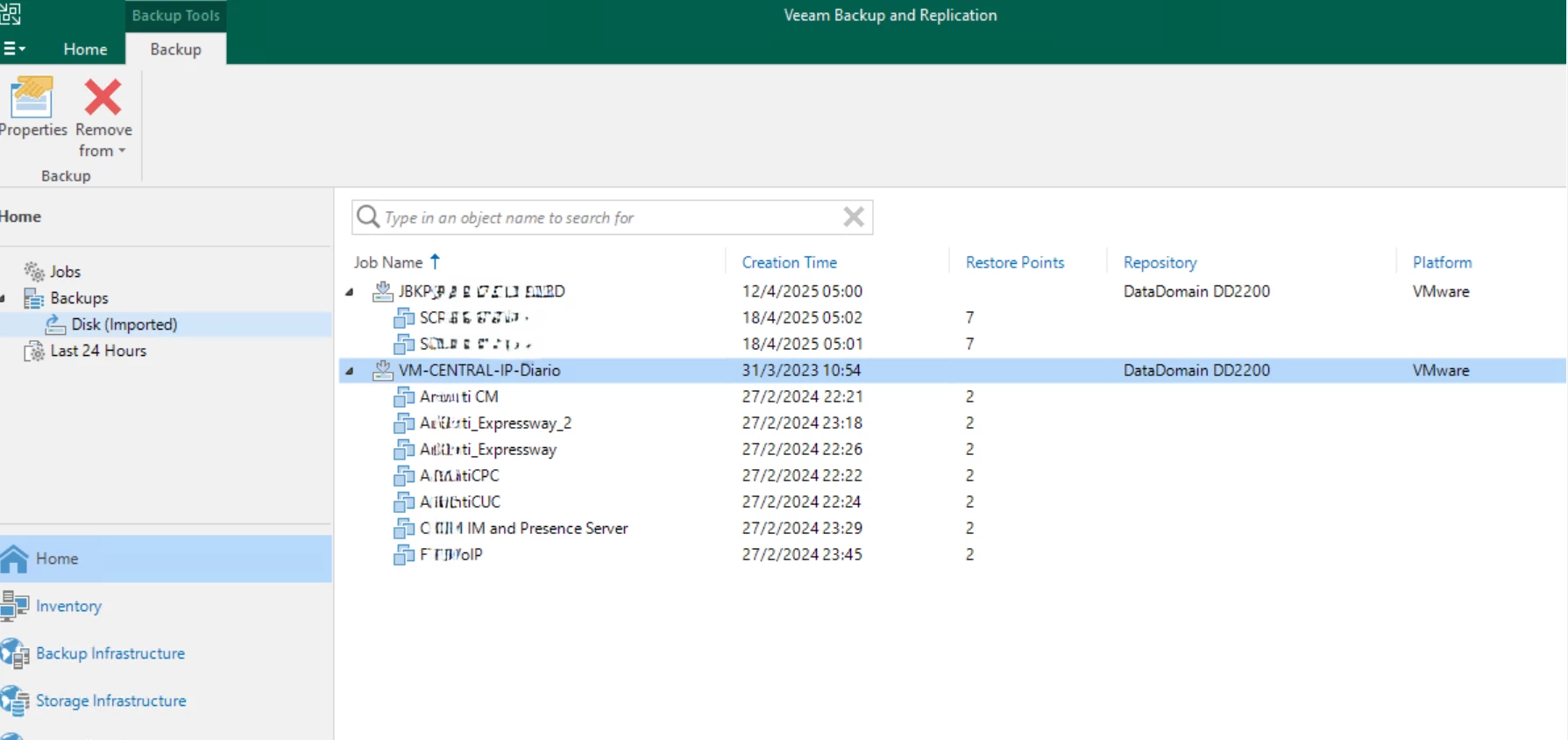Viewport: 1568px width, 740px height.
Task: Sort by Repository column header
Action: pyautogui.click(x=1160, y=262)
